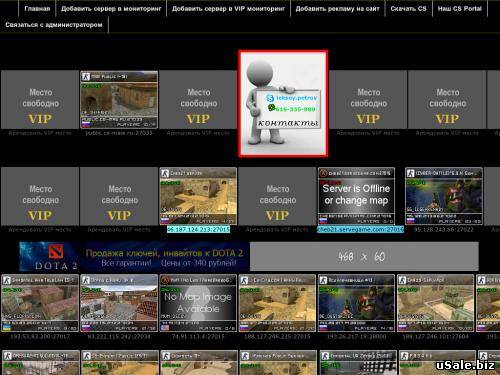This screenshot has width=500, height=375.
Task: Open the Server is Offline server card
Action: [x=356, y=196]
